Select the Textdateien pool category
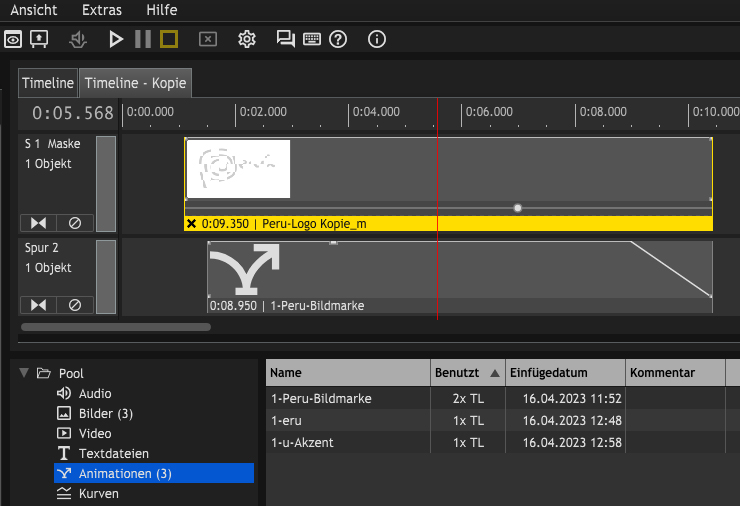 coord(102,454)
